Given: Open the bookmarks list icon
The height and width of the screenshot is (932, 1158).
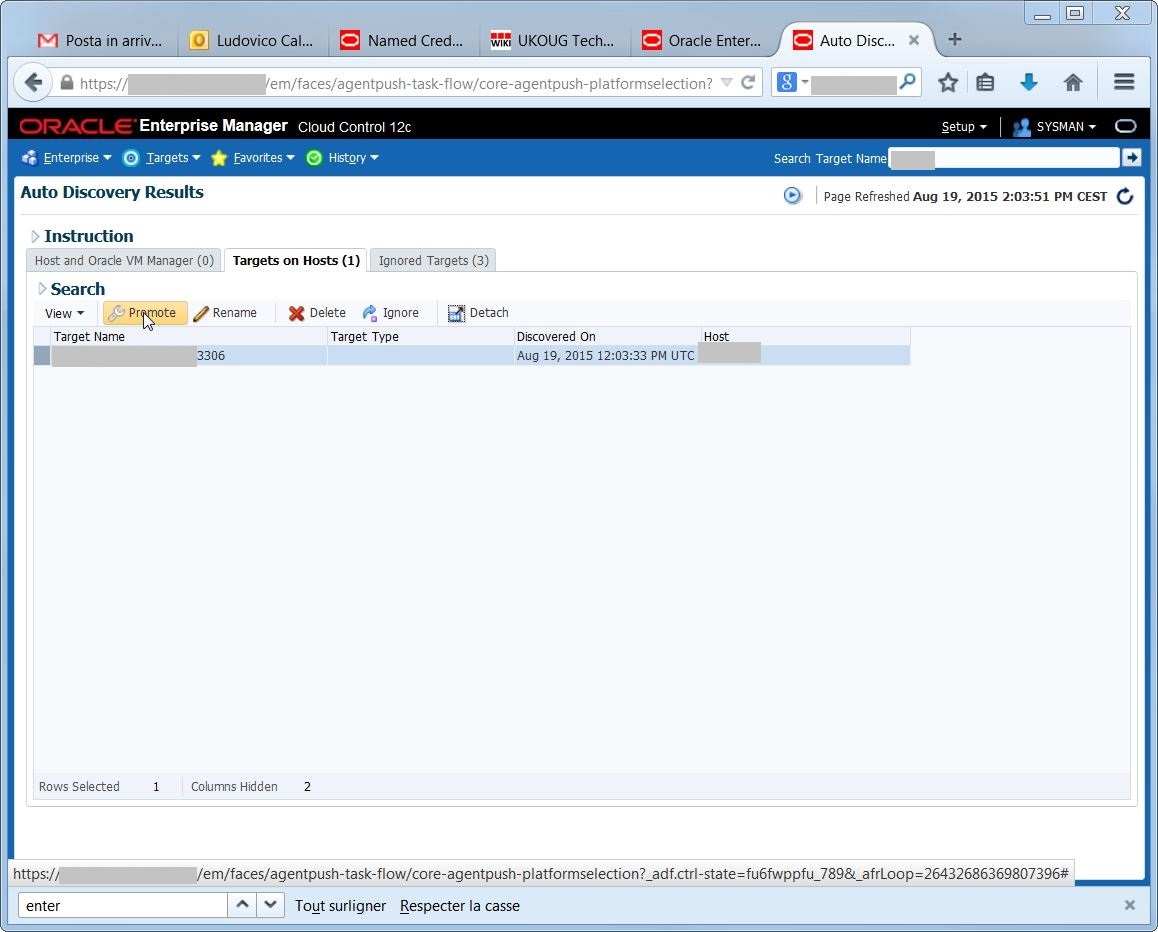Looking at the screenshot, I should click(x=985, y=83).
